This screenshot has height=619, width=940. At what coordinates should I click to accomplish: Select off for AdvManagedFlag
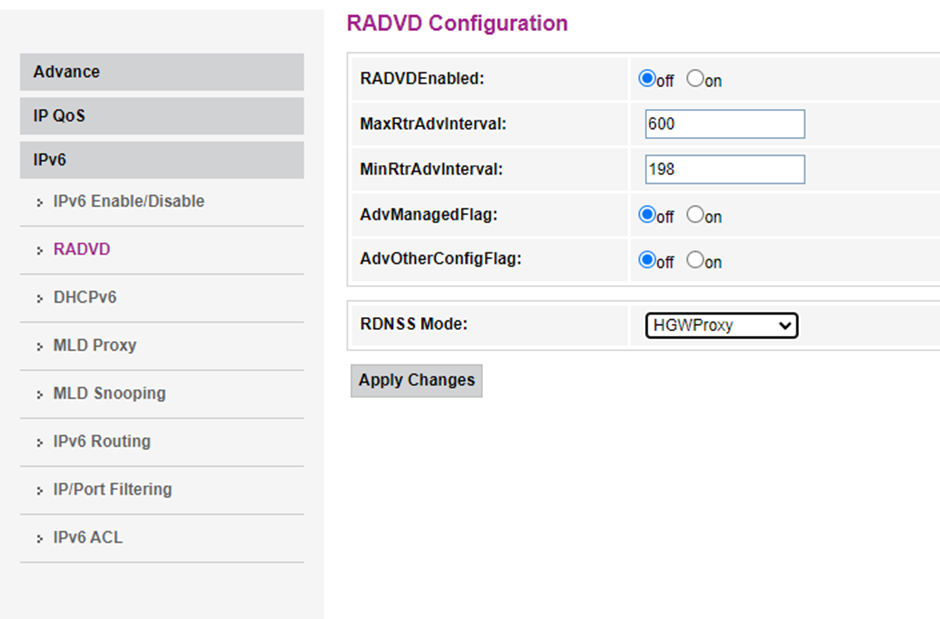tap(647, 215)
